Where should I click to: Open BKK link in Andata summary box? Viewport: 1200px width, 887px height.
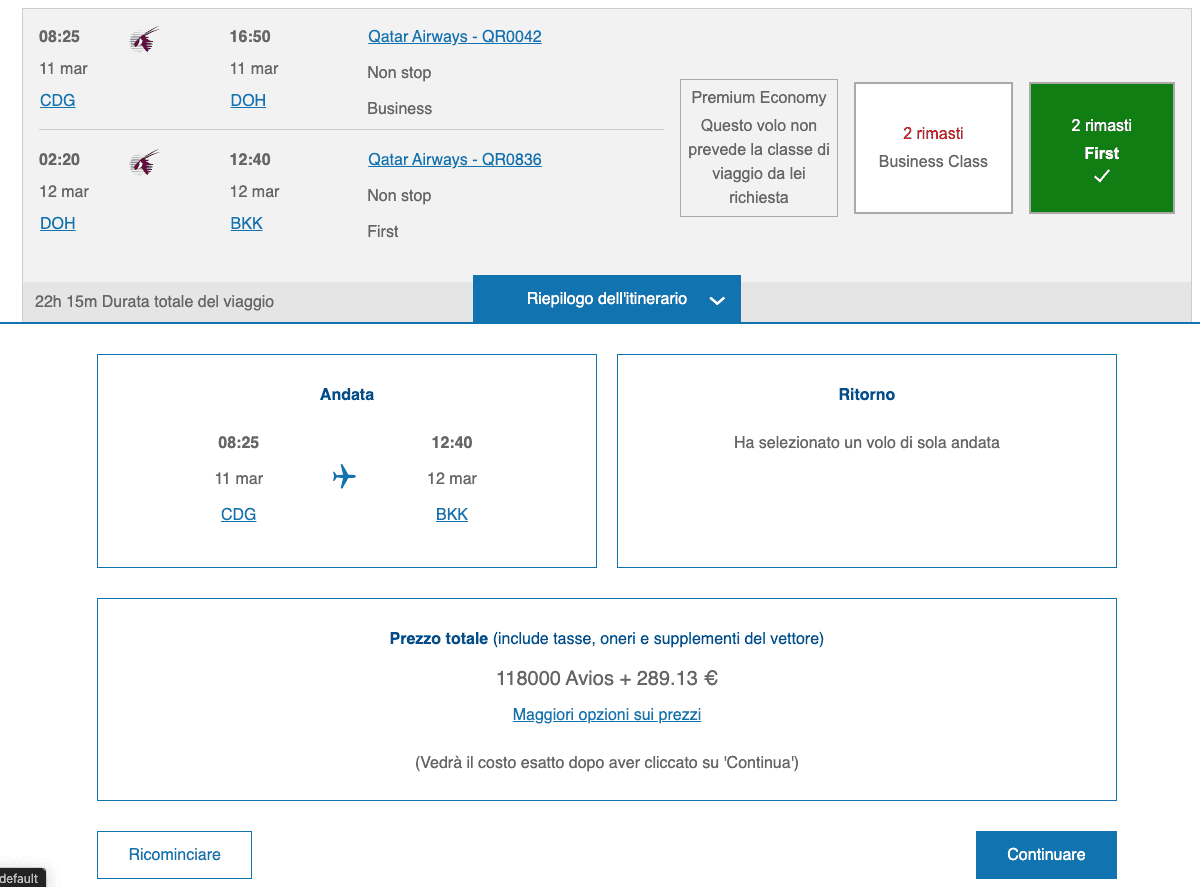[452, 514]
